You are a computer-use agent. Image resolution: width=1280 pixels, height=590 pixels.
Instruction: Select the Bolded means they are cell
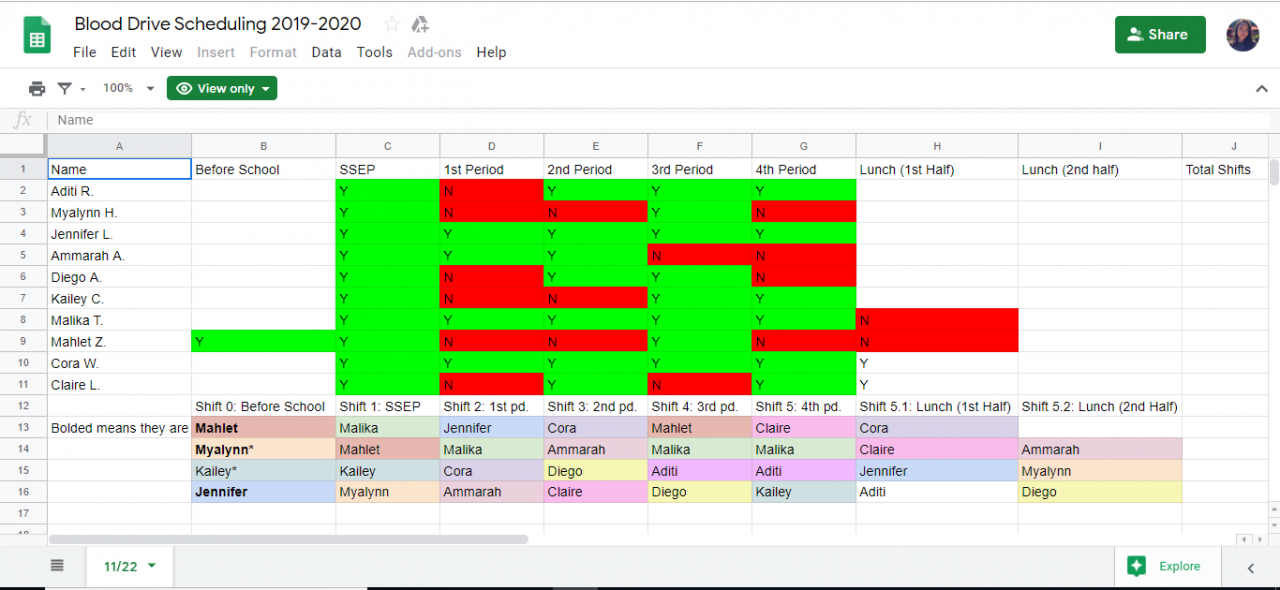tap(119, 428)
